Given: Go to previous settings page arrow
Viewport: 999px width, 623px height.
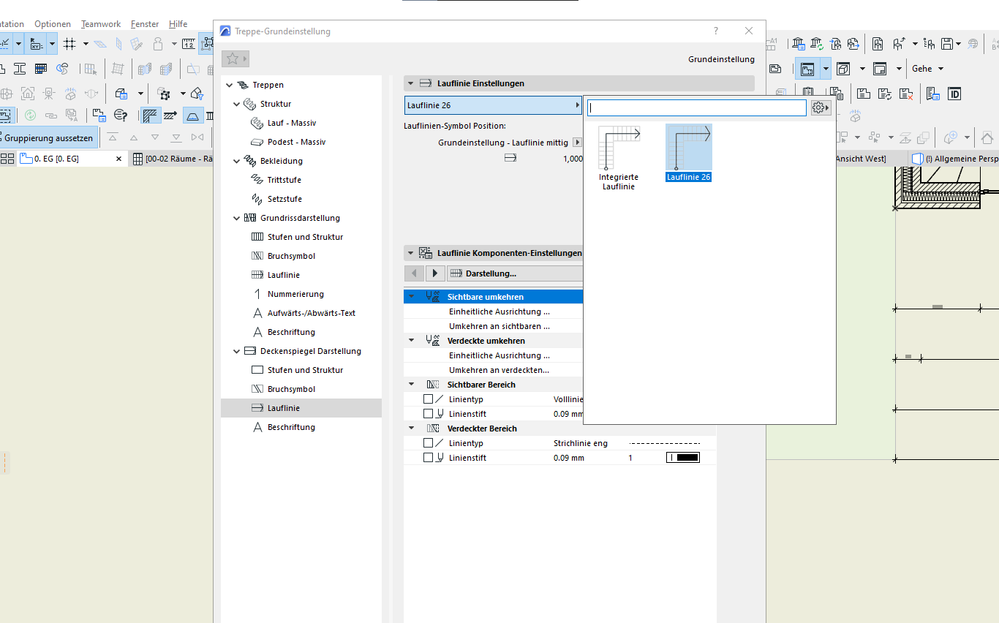Looking at the screenshot, I should (x=414, y=273).
